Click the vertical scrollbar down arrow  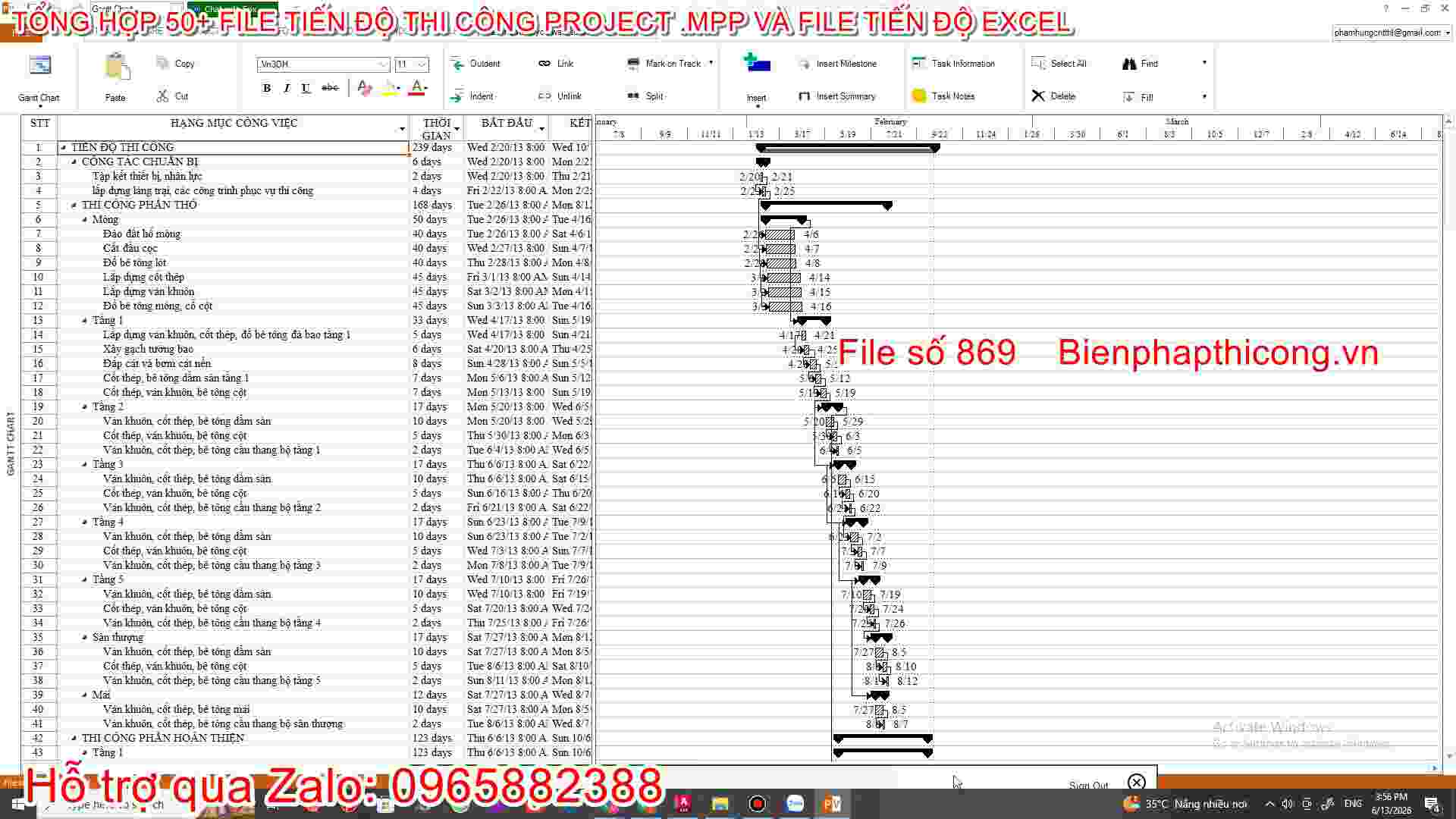pyautogui.click(x=1448, y=756)
